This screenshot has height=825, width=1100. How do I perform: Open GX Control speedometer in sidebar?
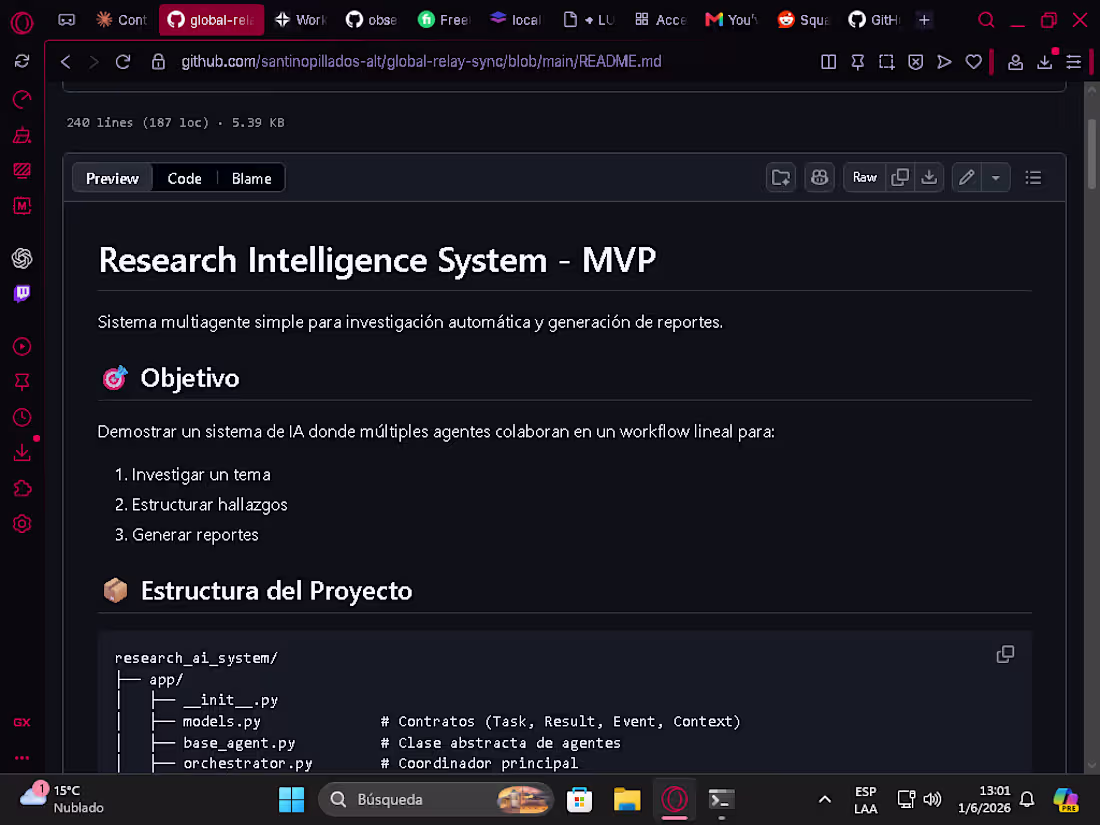[x=22, y=100]
